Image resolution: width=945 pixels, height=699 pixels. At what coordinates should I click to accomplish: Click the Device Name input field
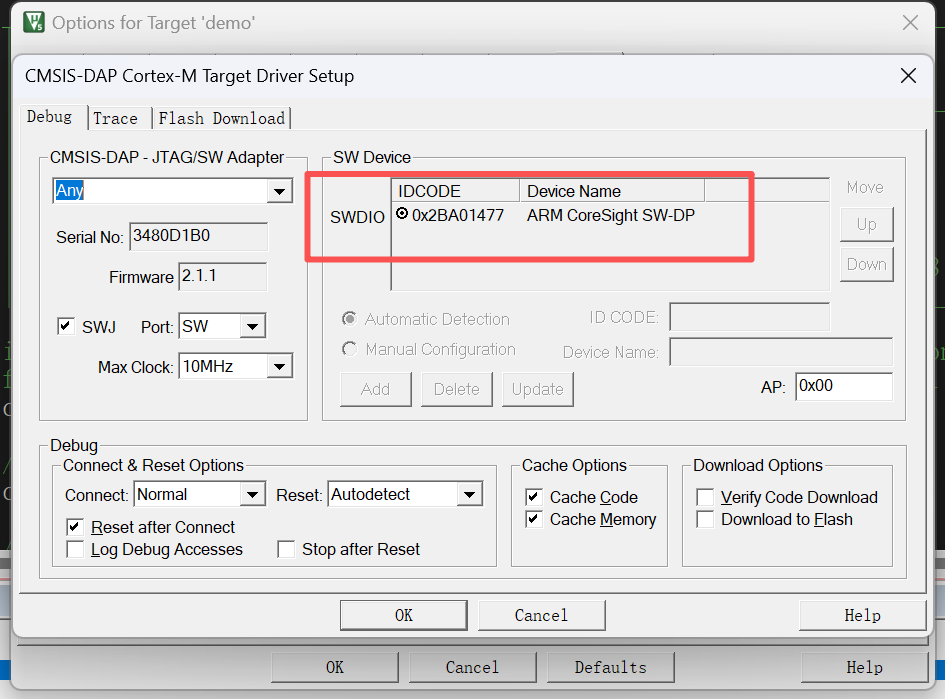pyautogui.click(x=781, y=352)
